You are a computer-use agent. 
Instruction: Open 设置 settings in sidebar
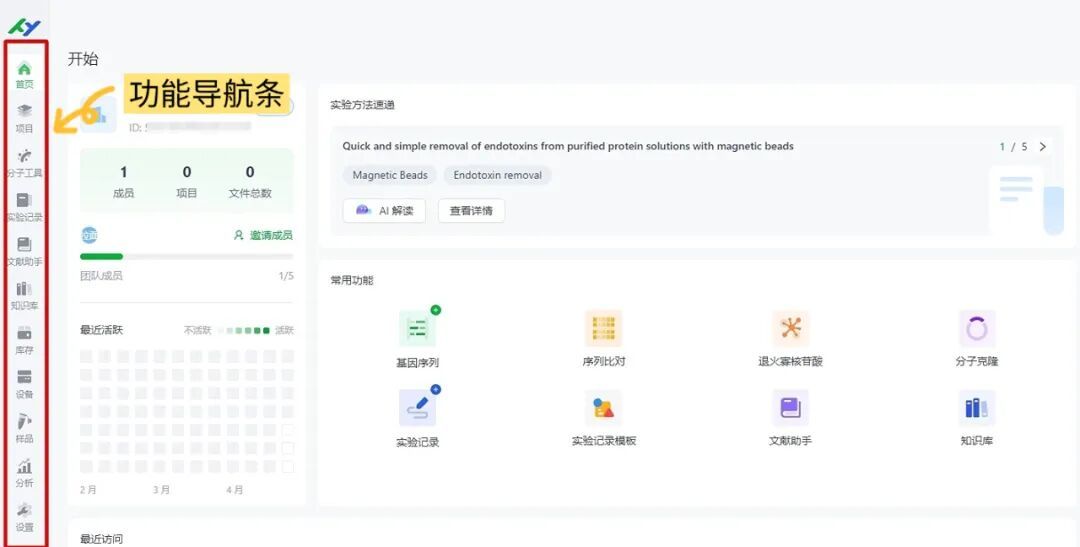click(24, 516)
